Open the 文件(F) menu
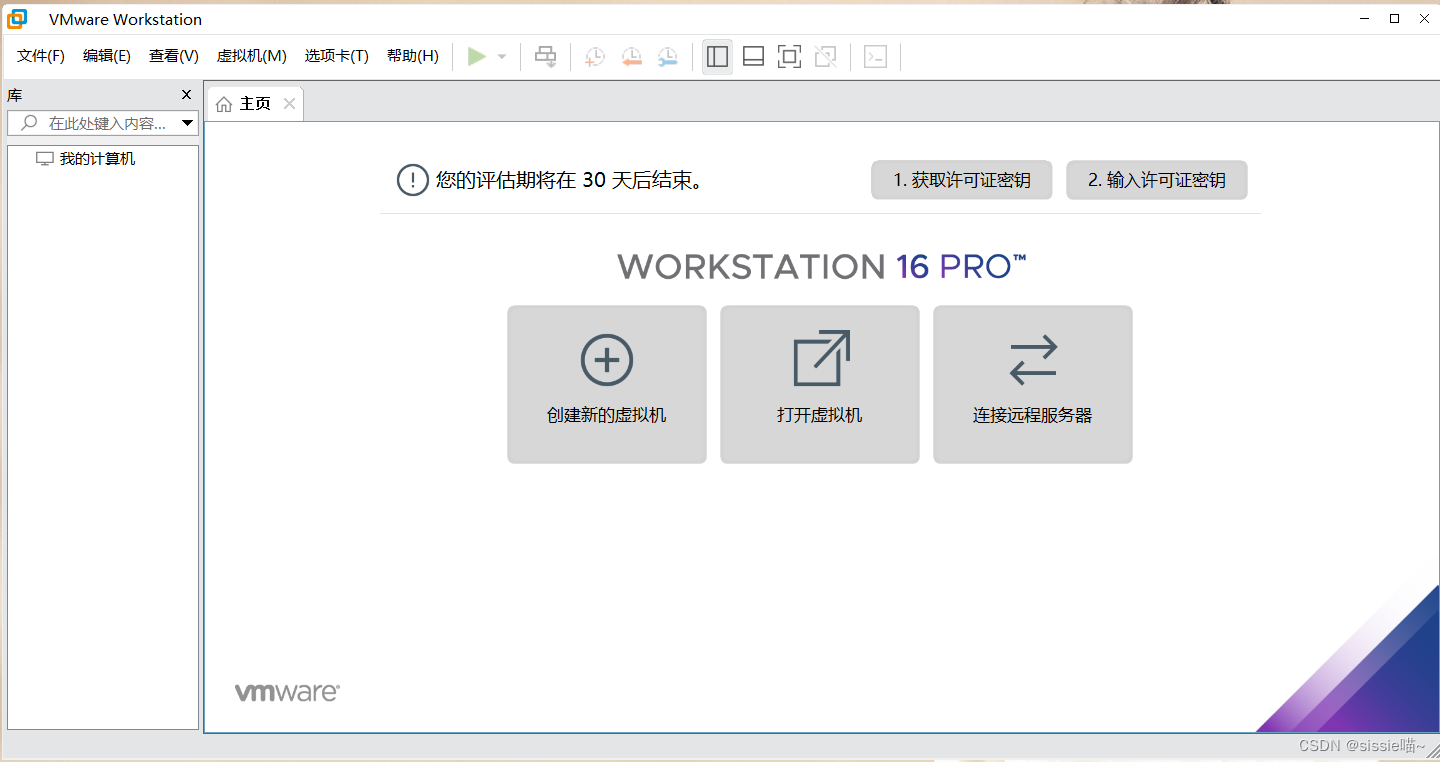The width and height of the screenshot is (1440, 762). tap(41, 56)
